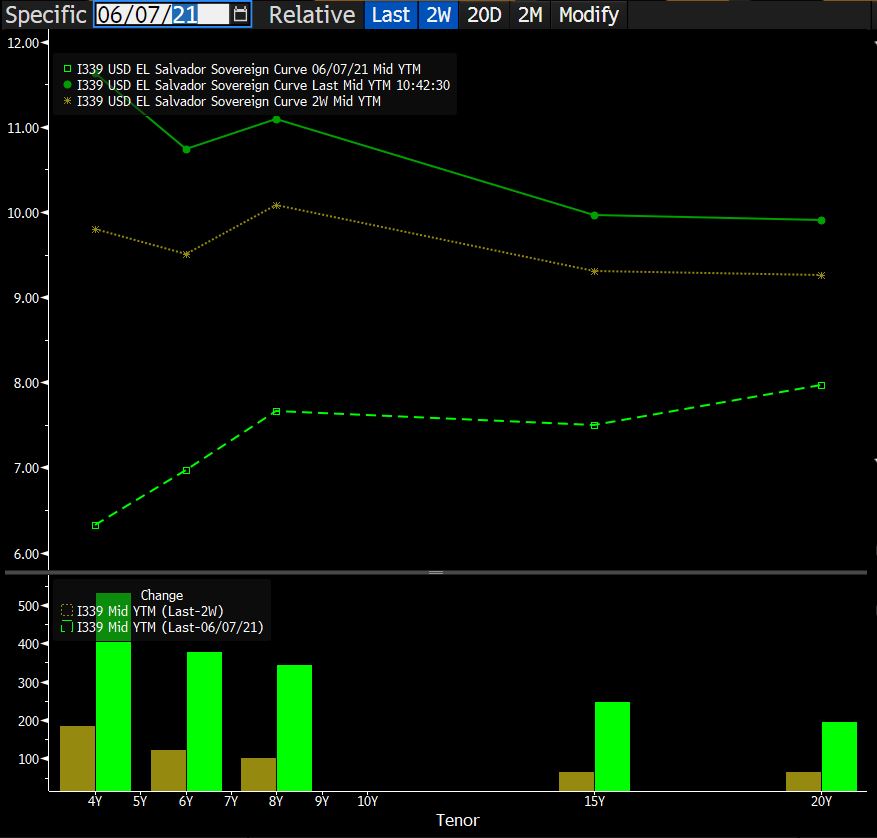Image resolution: width=877 pixels, height=838 pixels.
Task: Enable the 2M relative curve
Action: tap(530, 15)
